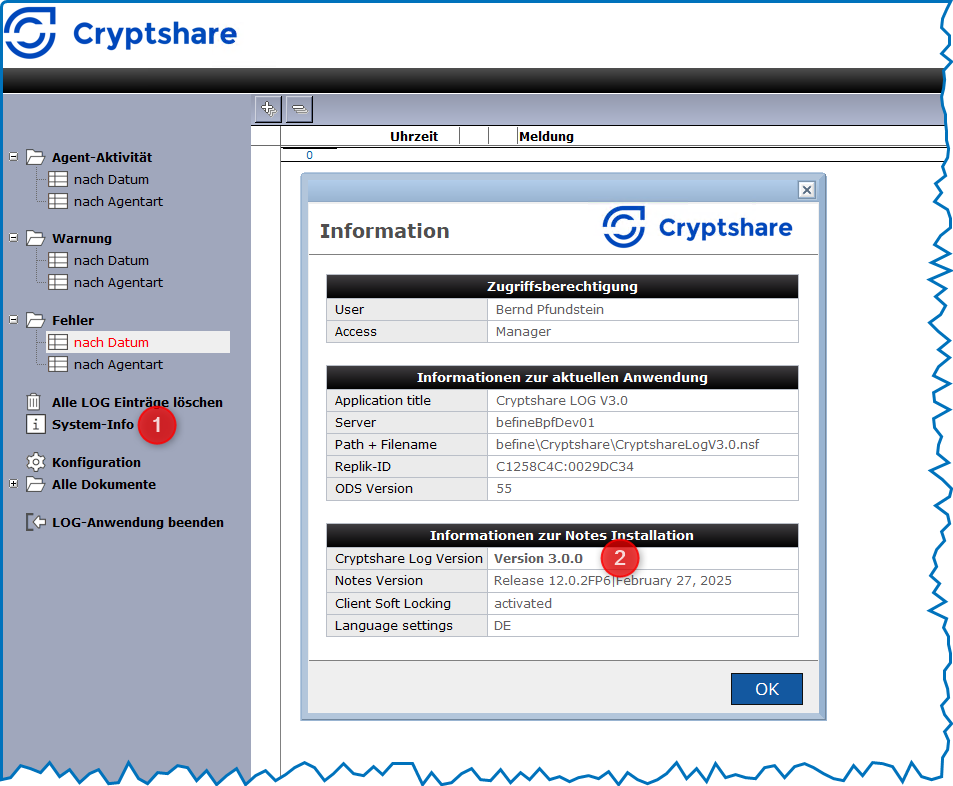Image resolution: width=953 pixels, height=786 pixels.
Task: Open 'nach Datum' under Agent-Aktivität
Action: coord(111,179)
